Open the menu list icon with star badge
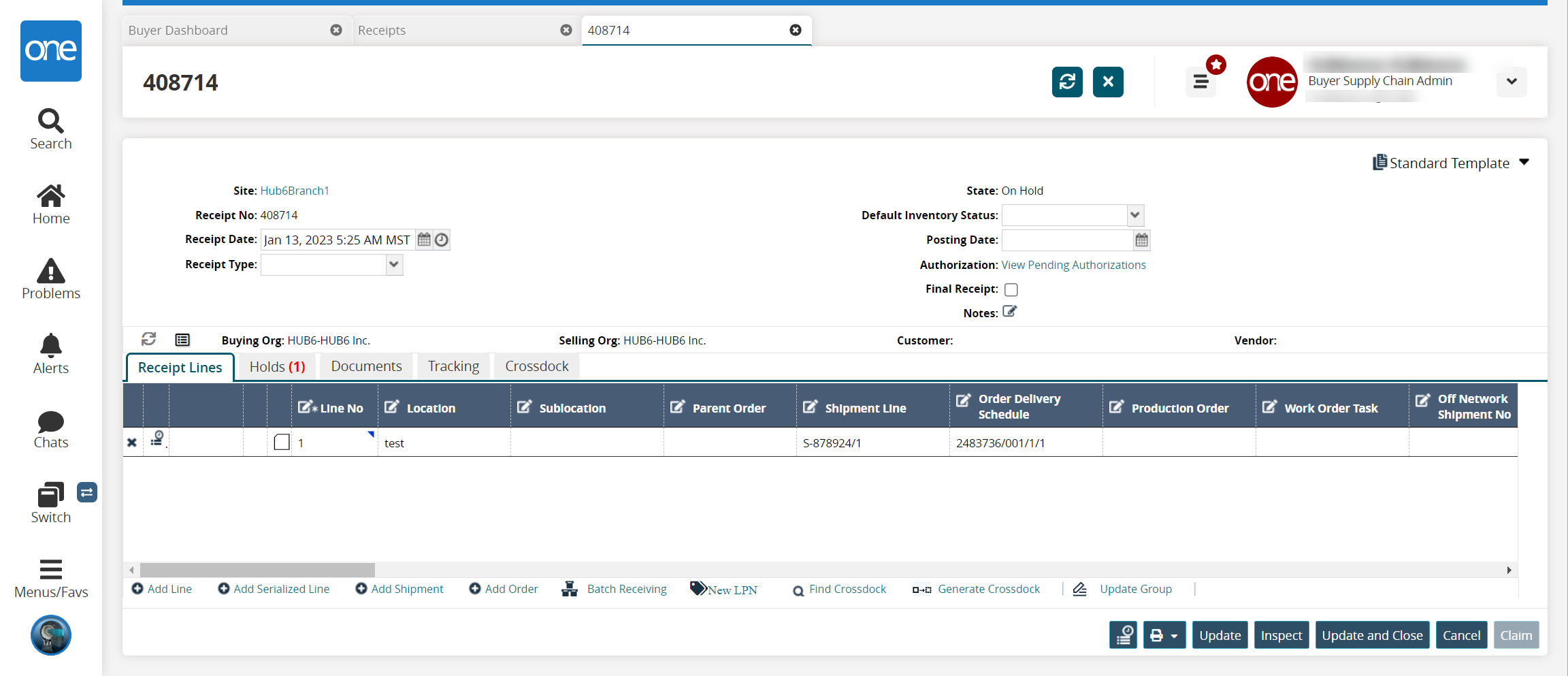Image resolution: width=1568 pixels, height=676 pixels. pos(1201,82)
